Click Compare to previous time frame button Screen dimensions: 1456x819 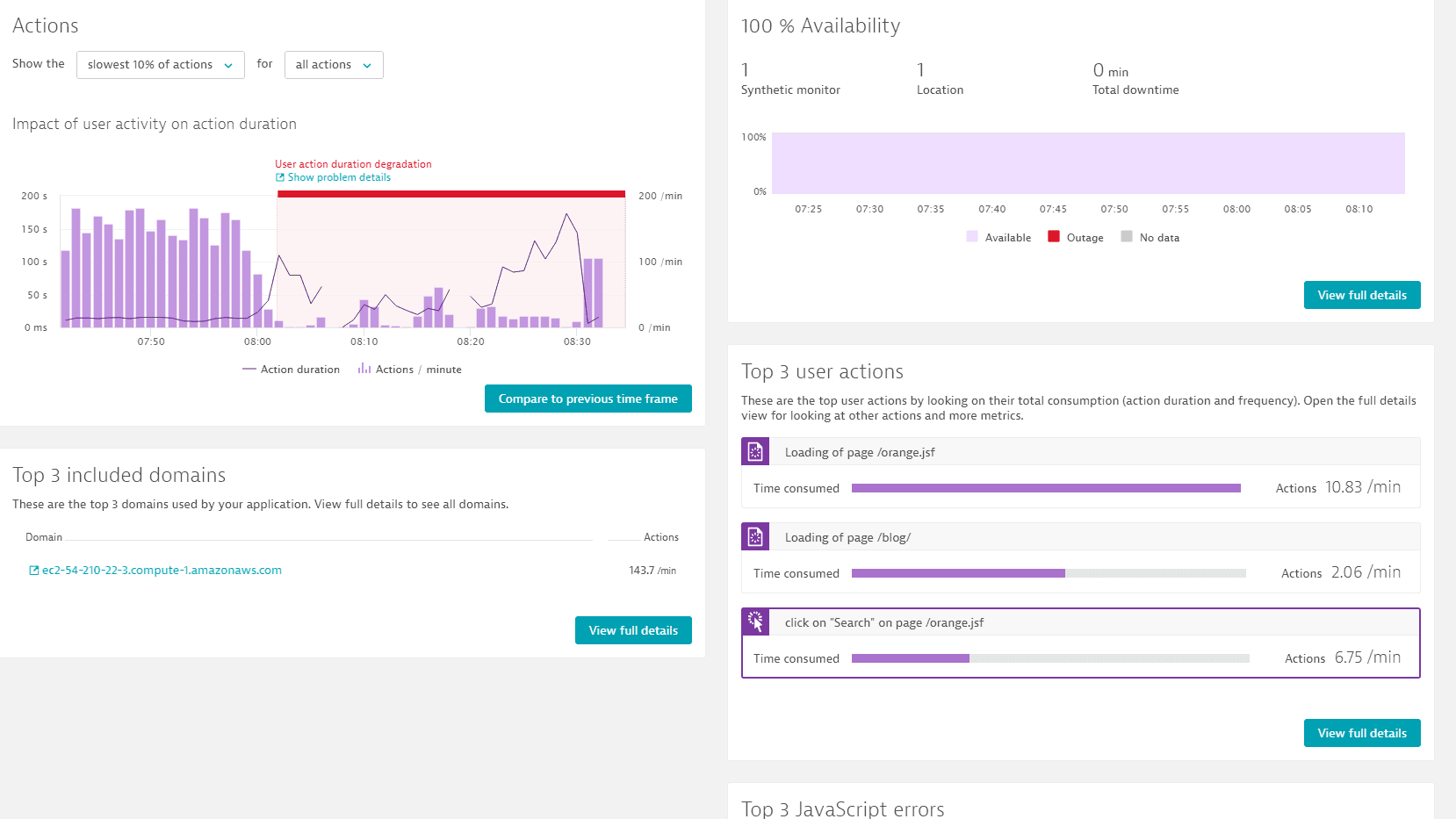tap(588, 399)
